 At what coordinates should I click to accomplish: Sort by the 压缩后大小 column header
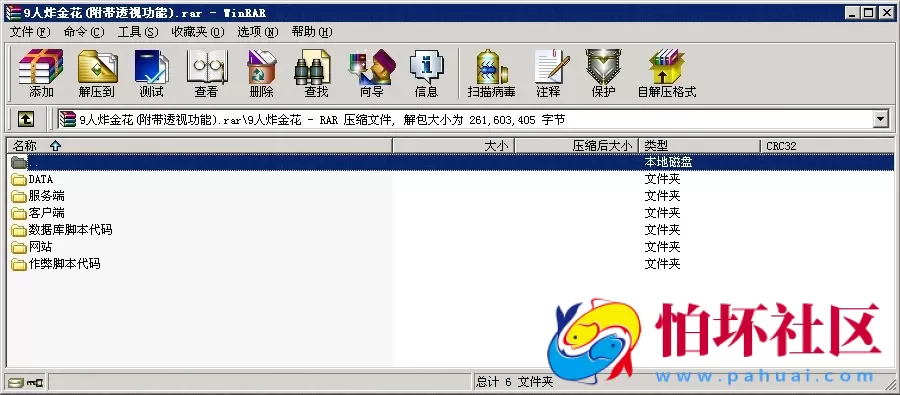577,146
